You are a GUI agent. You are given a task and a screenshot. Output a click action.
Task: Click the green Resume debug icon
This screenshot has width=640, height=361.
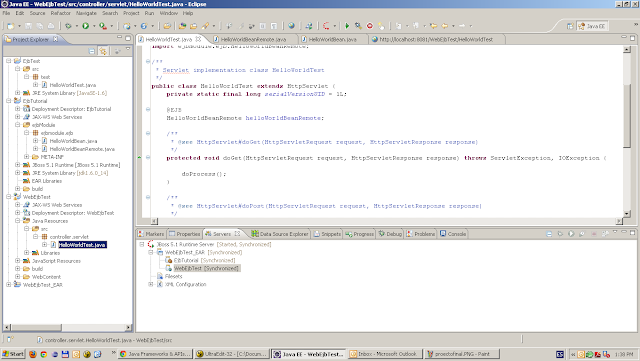tap(347, 26)
